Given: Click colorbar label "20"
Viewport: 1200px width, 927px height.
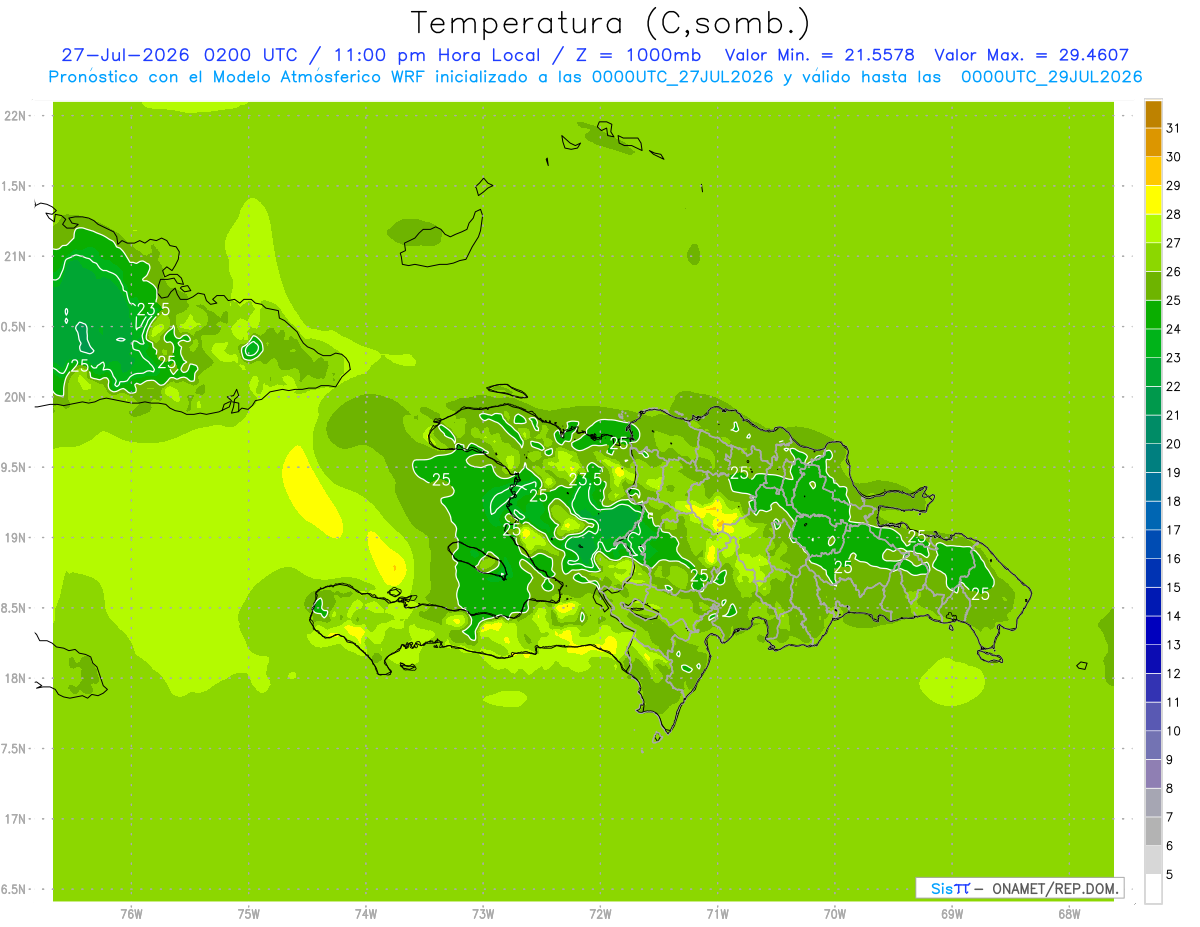Looking at the screenshot, I should pyautogui.click(x=1173, y=444).
